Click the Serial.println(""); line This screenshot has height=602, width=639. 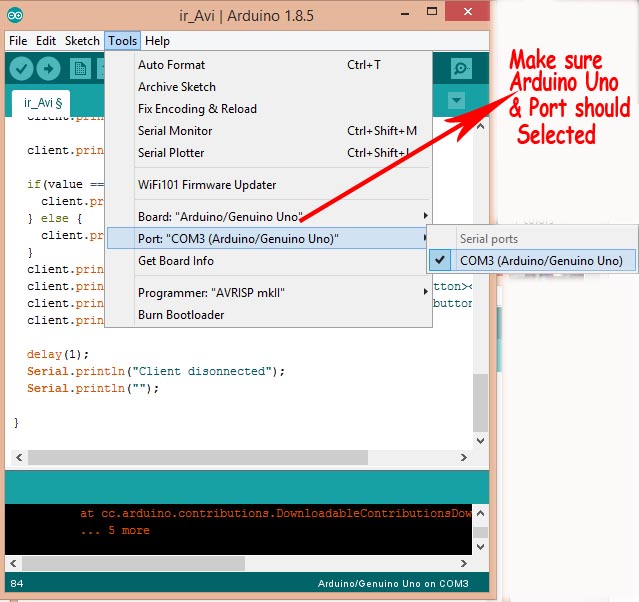click(x=93, y=388)
